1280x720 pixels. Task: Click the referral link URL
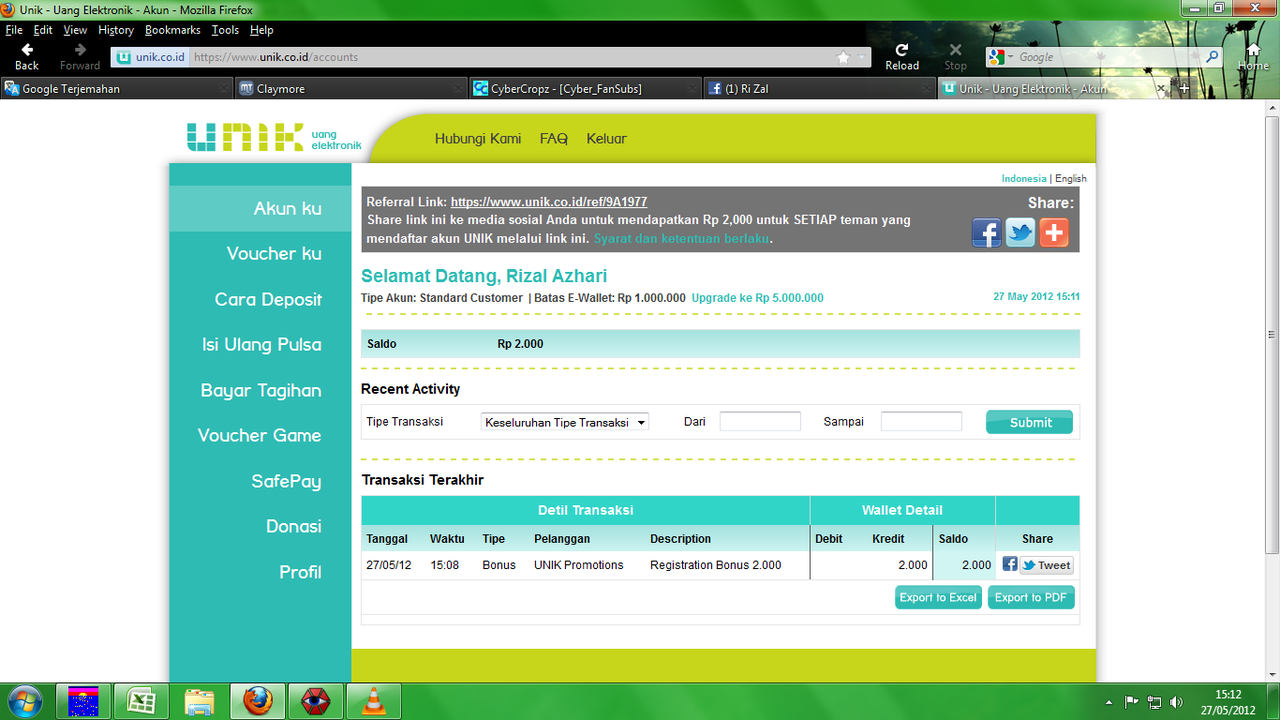coord(549,202)
